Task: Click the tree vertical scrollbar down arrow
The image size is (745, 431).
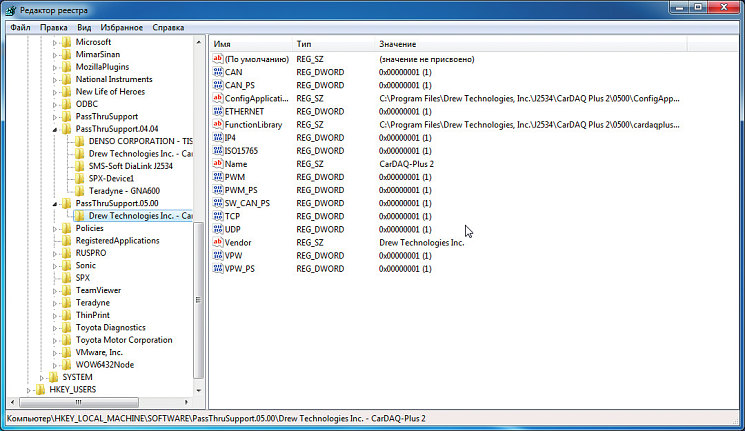Action: pyautogui.click(x=199, y=391)
